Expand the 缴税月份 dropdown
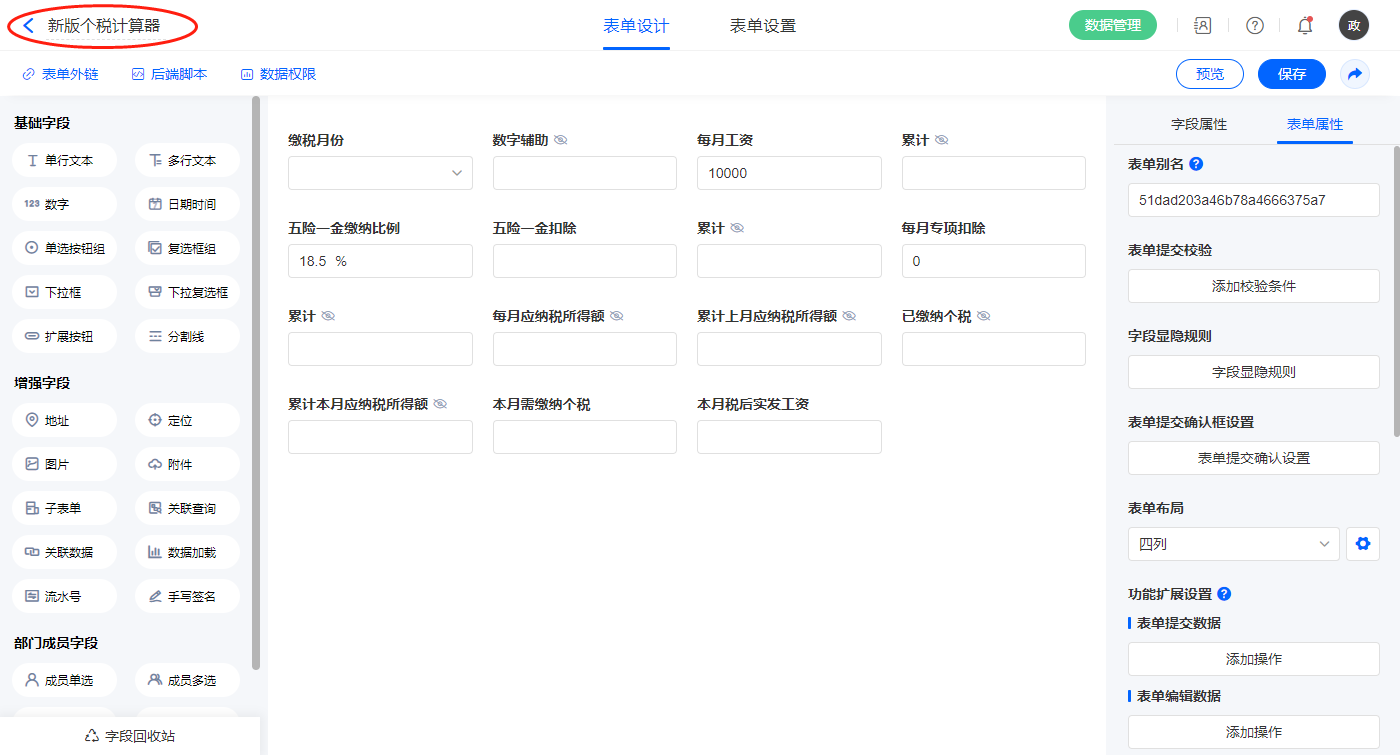This screenshot has width=1400, height=755. point(380,173)
